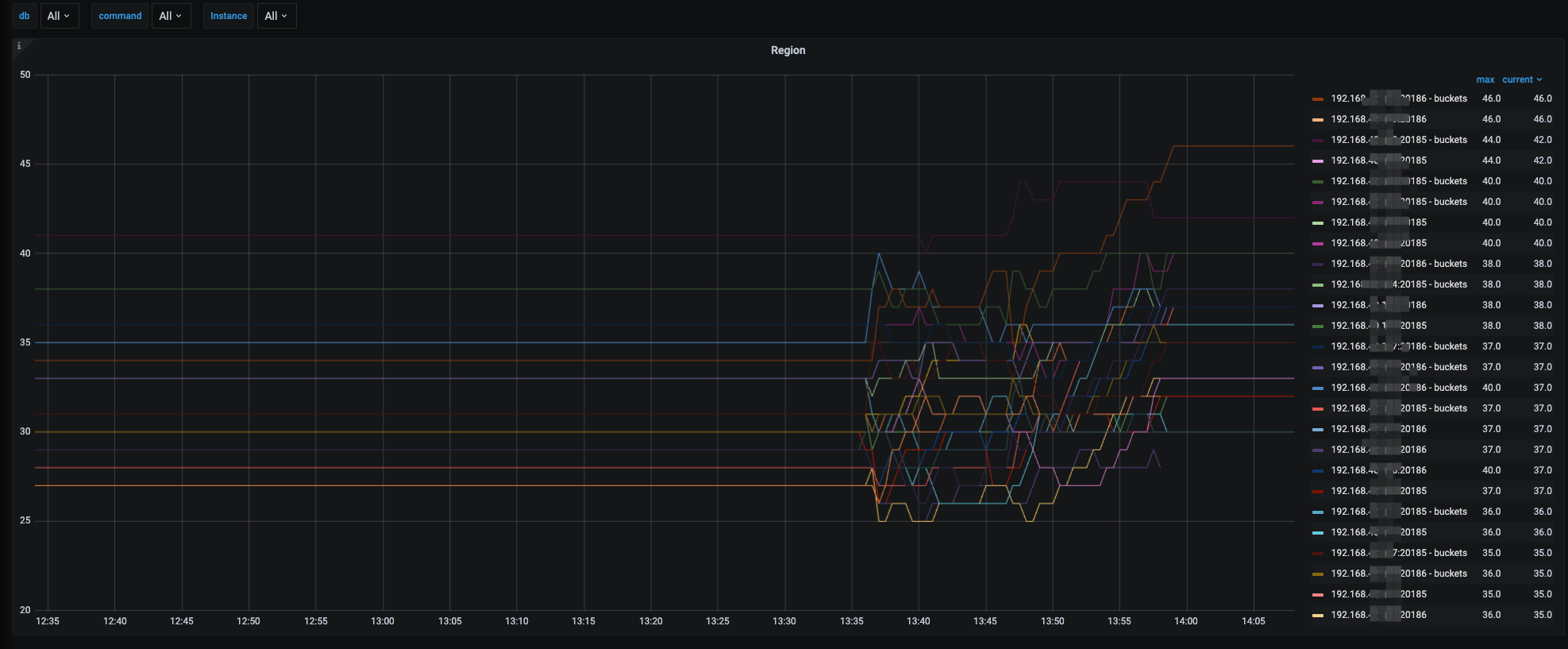Click the panel info icon beside Region
The height and width of the screenshot is (649, 1568).
[x=19, y=46]
